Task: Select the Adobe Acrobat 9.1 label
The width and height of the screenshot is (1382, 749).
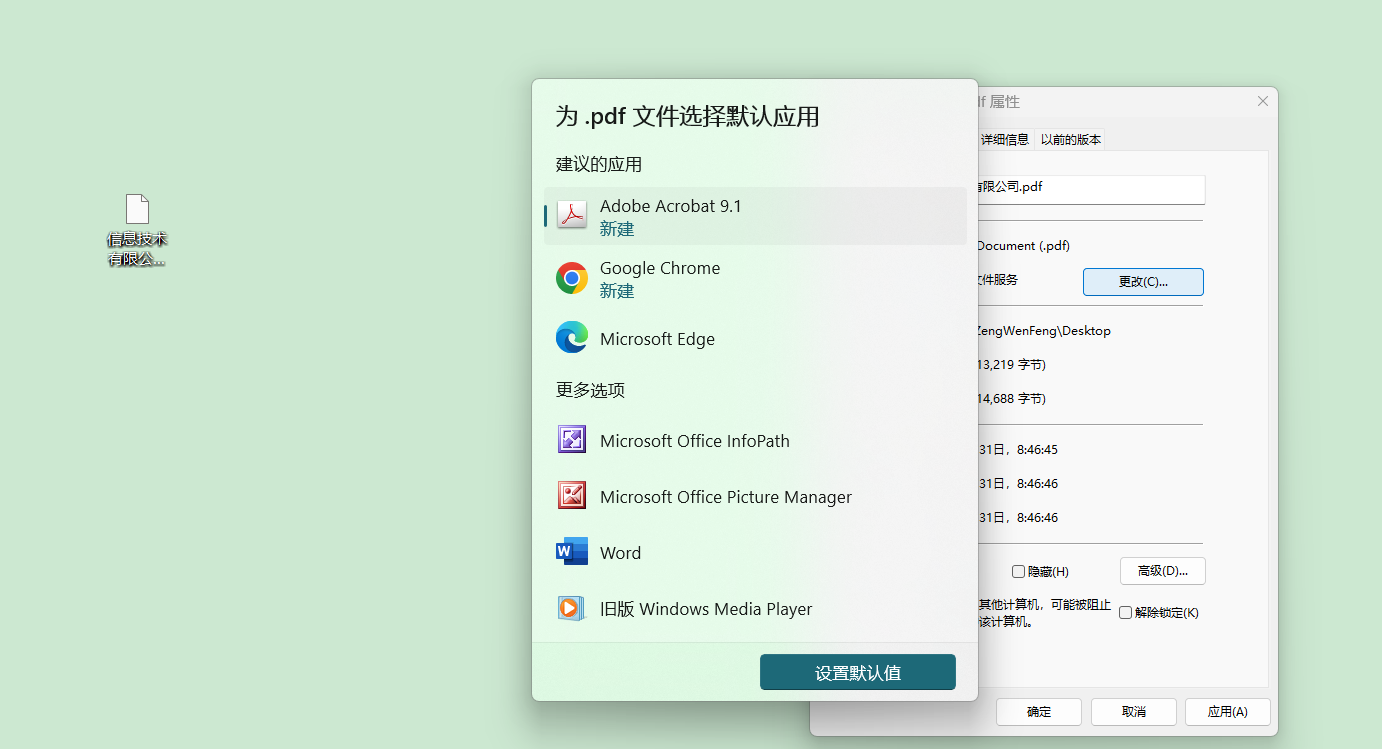Action: pyautogui.click(x=671, y=206)
